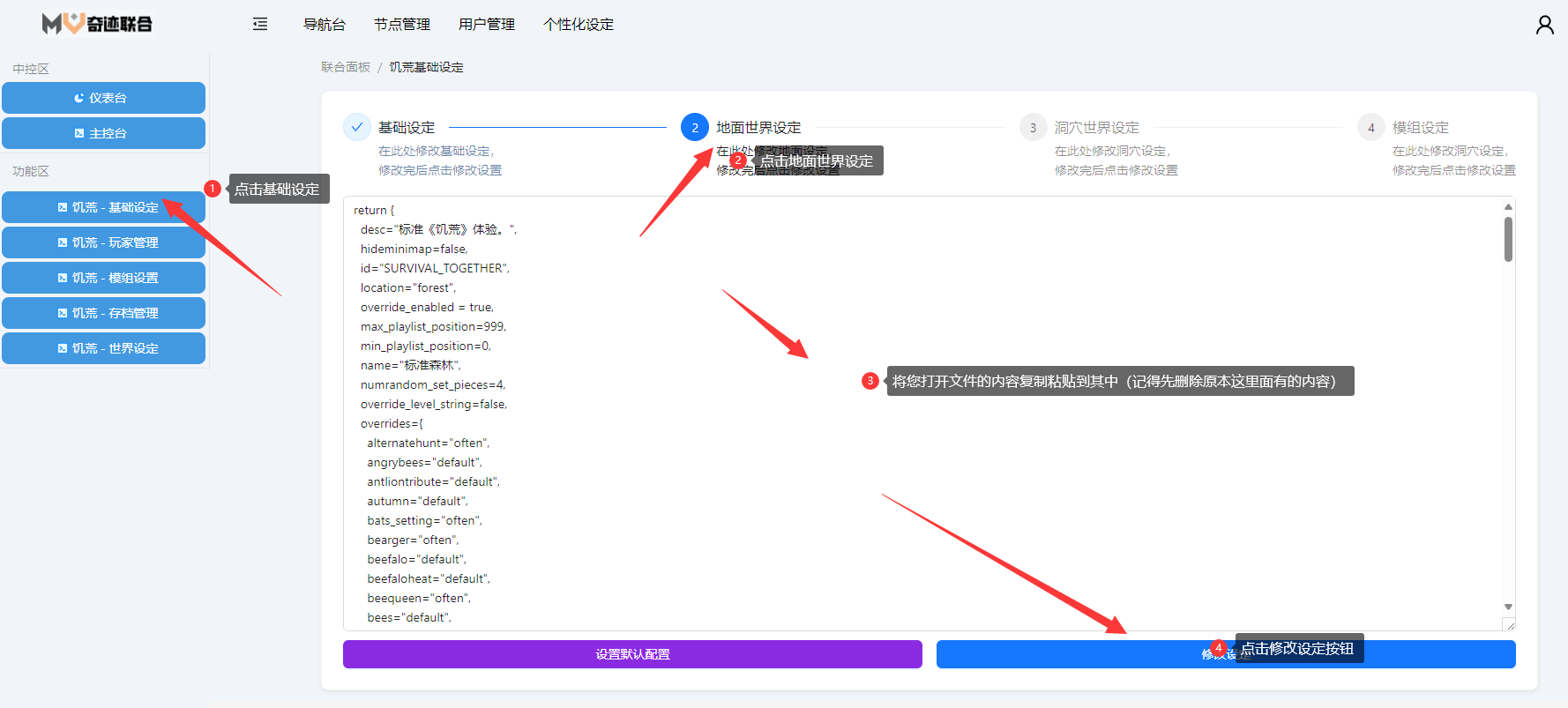Click the 联合面板 breadcrumb link

346,67
